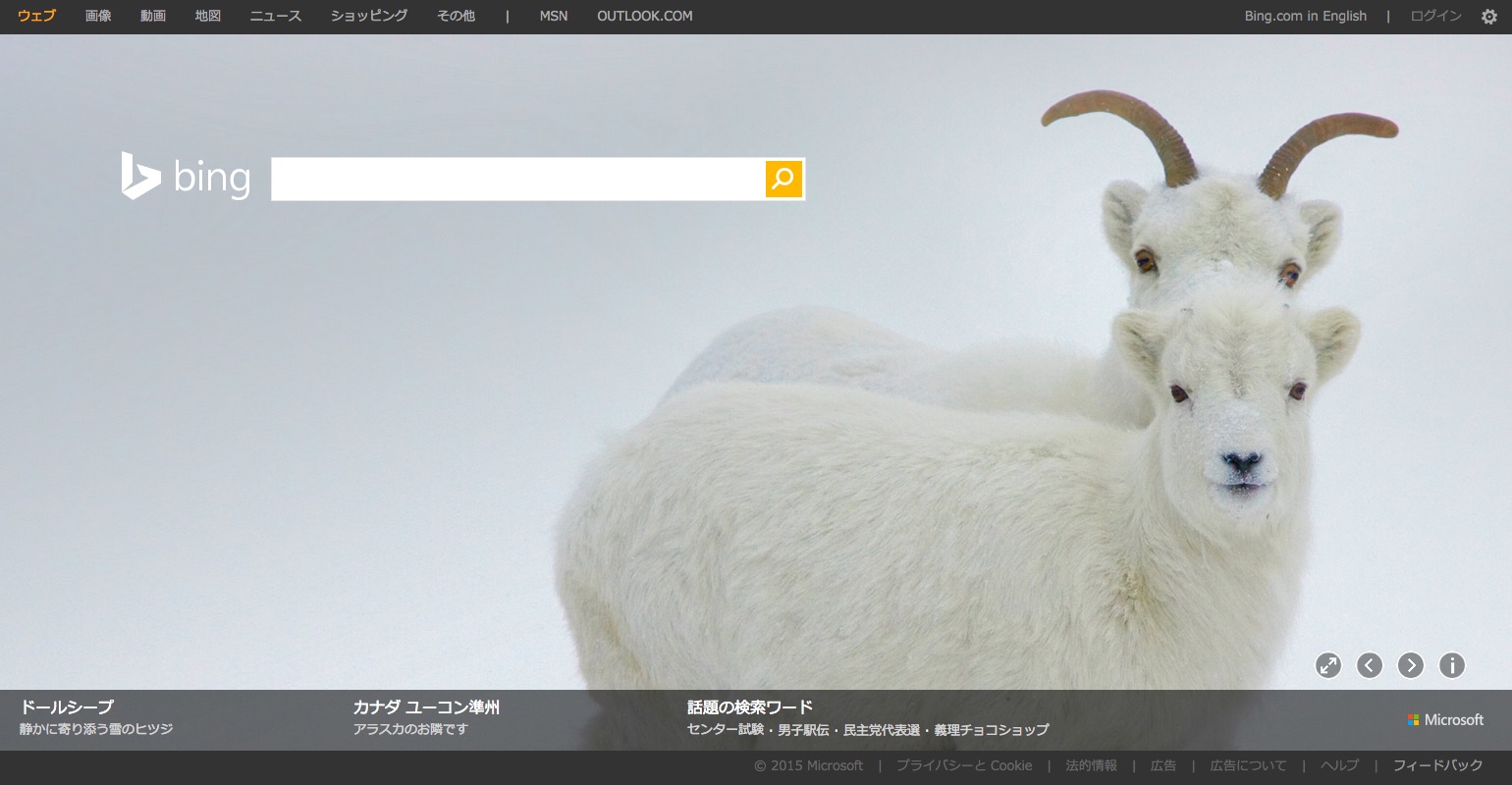
Task: Open the OUTLOOK.COM link
Action: pyautogui.click(x=644, y=16)
